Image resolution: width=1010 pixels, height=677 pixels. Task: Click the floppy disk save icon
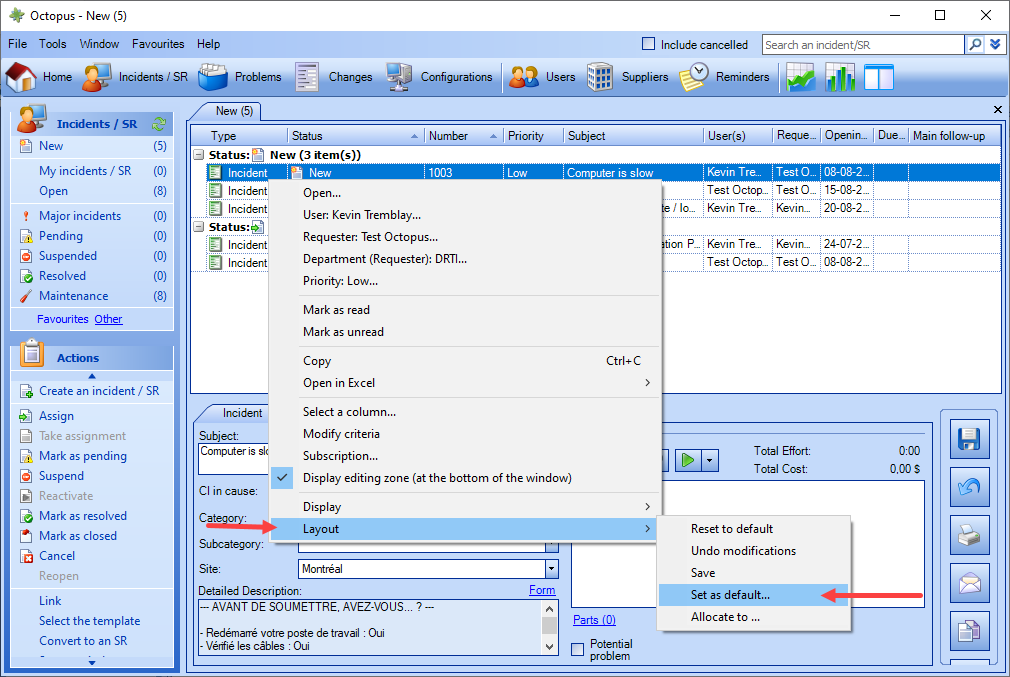tap(969, 439)
